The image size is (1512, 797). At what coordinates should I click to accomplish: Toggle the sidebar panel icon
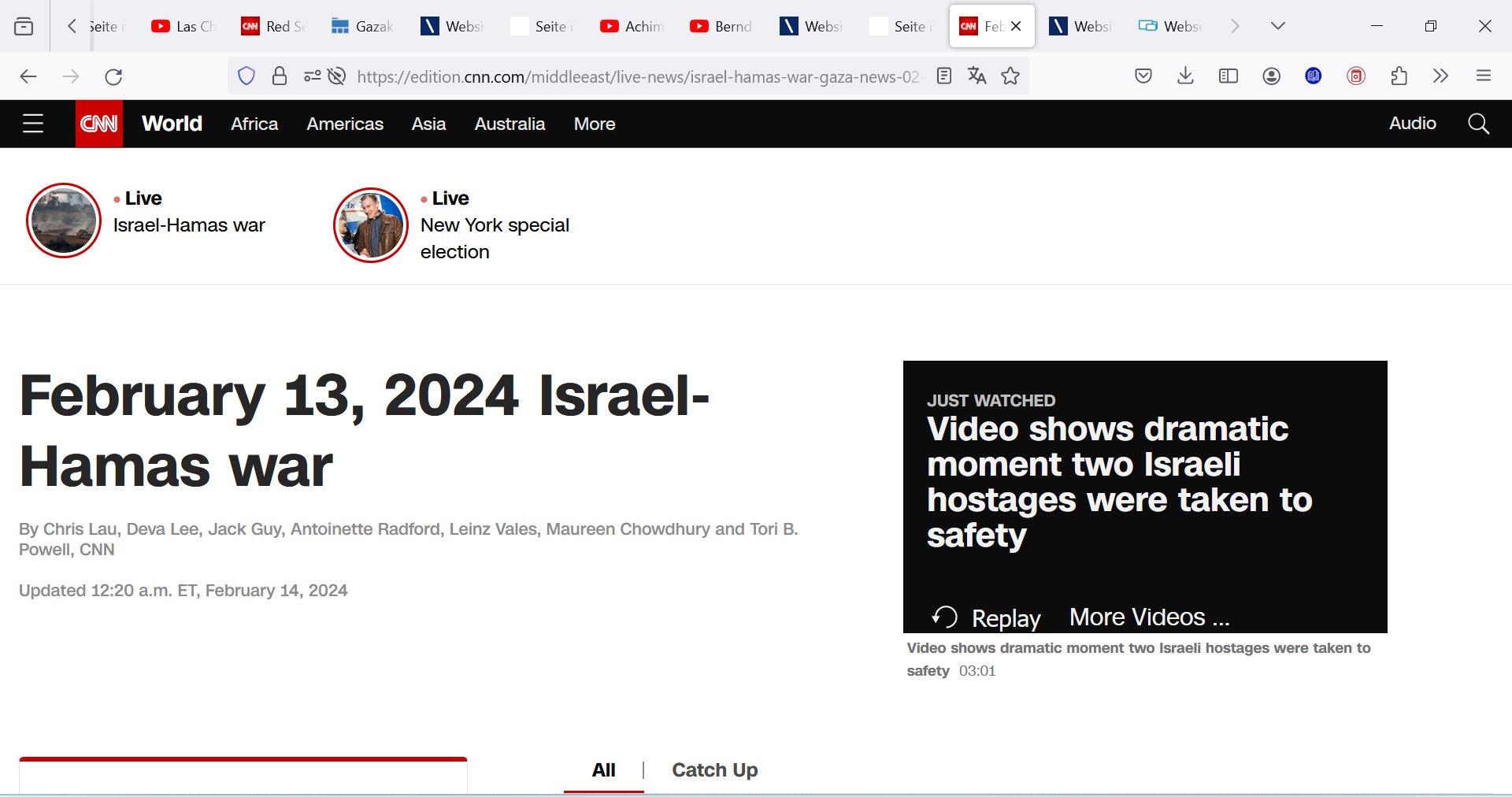coord(1228,76)
